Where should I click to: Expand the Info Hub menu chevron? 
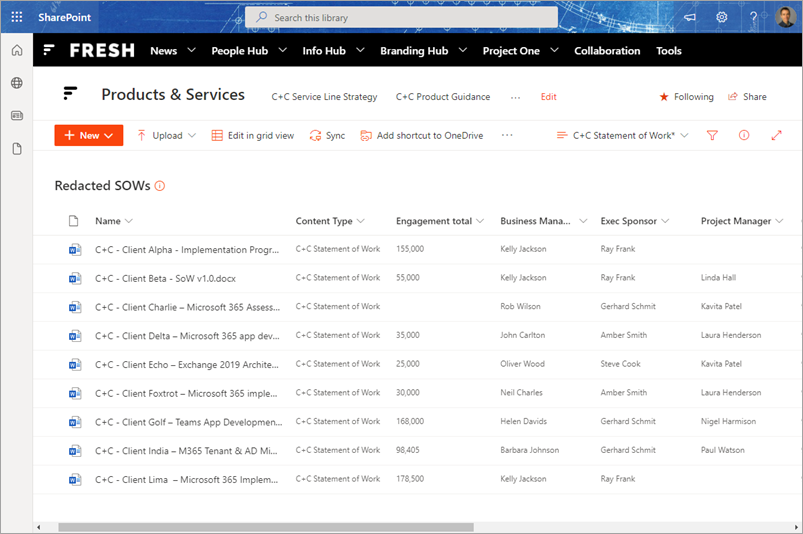[x=361, y=50]
